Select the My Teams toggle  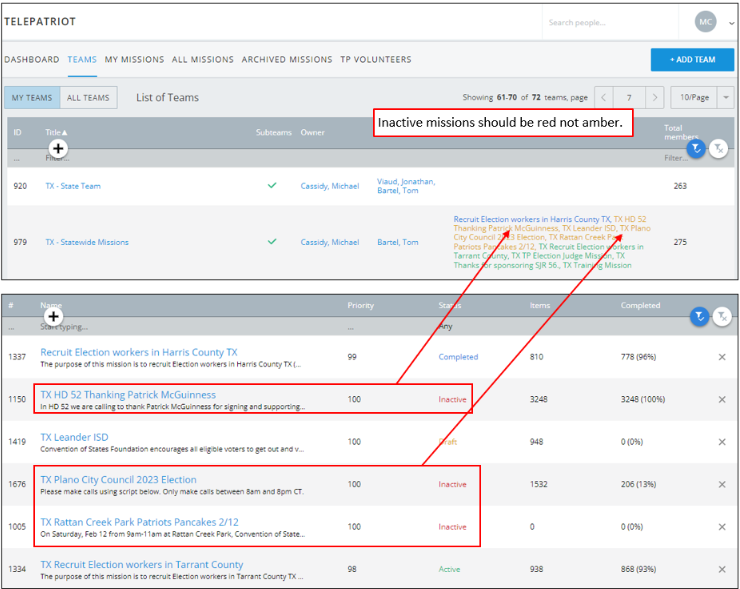point(32,98)
